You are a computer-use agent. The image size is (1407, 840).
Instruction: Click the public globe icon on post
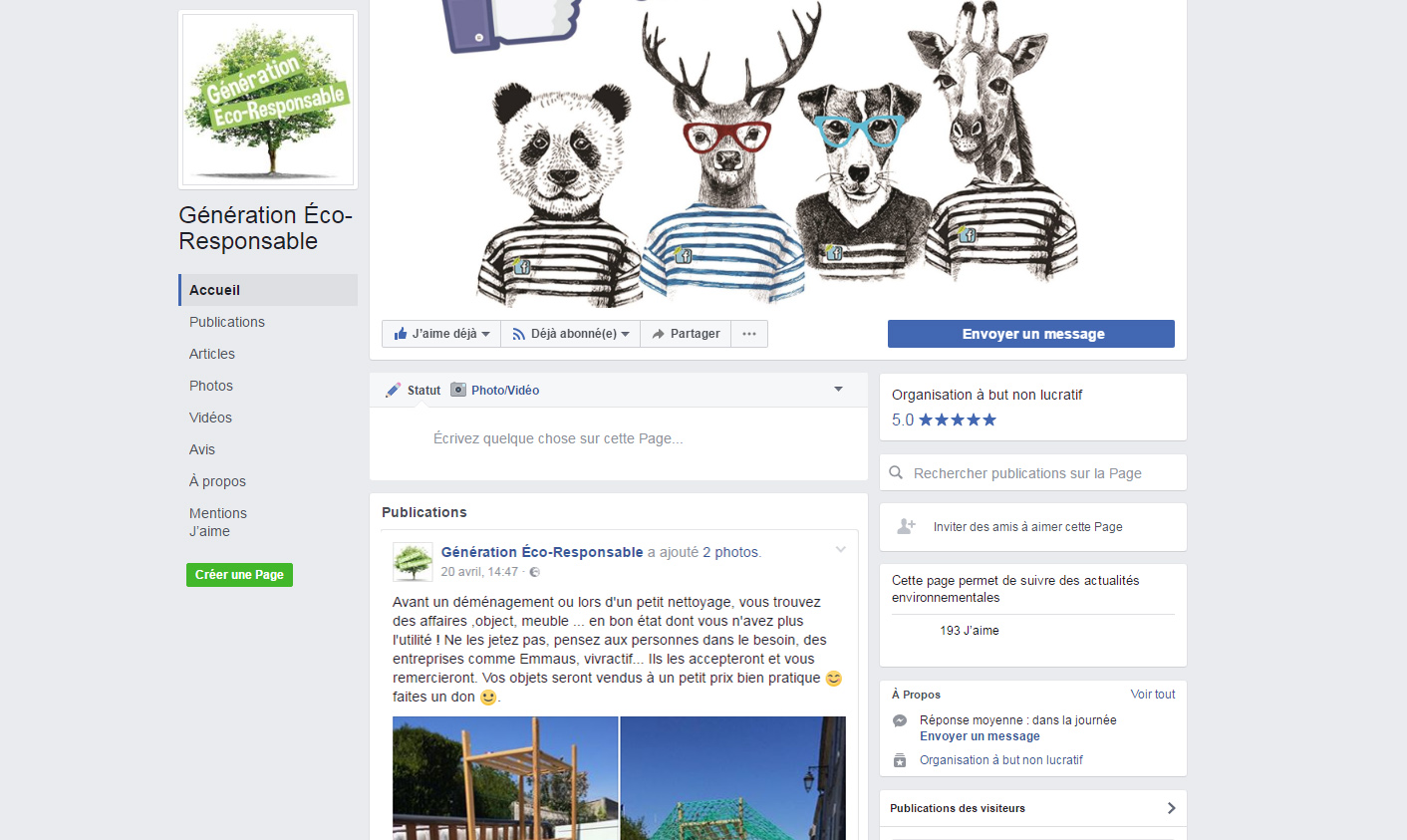click(535, 572)
